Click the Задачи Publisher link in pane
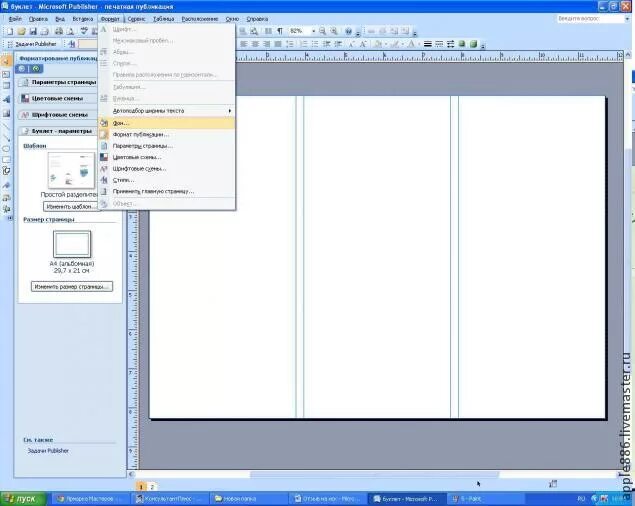The height and width of the screenshot is (506, 635). [48, 451]
